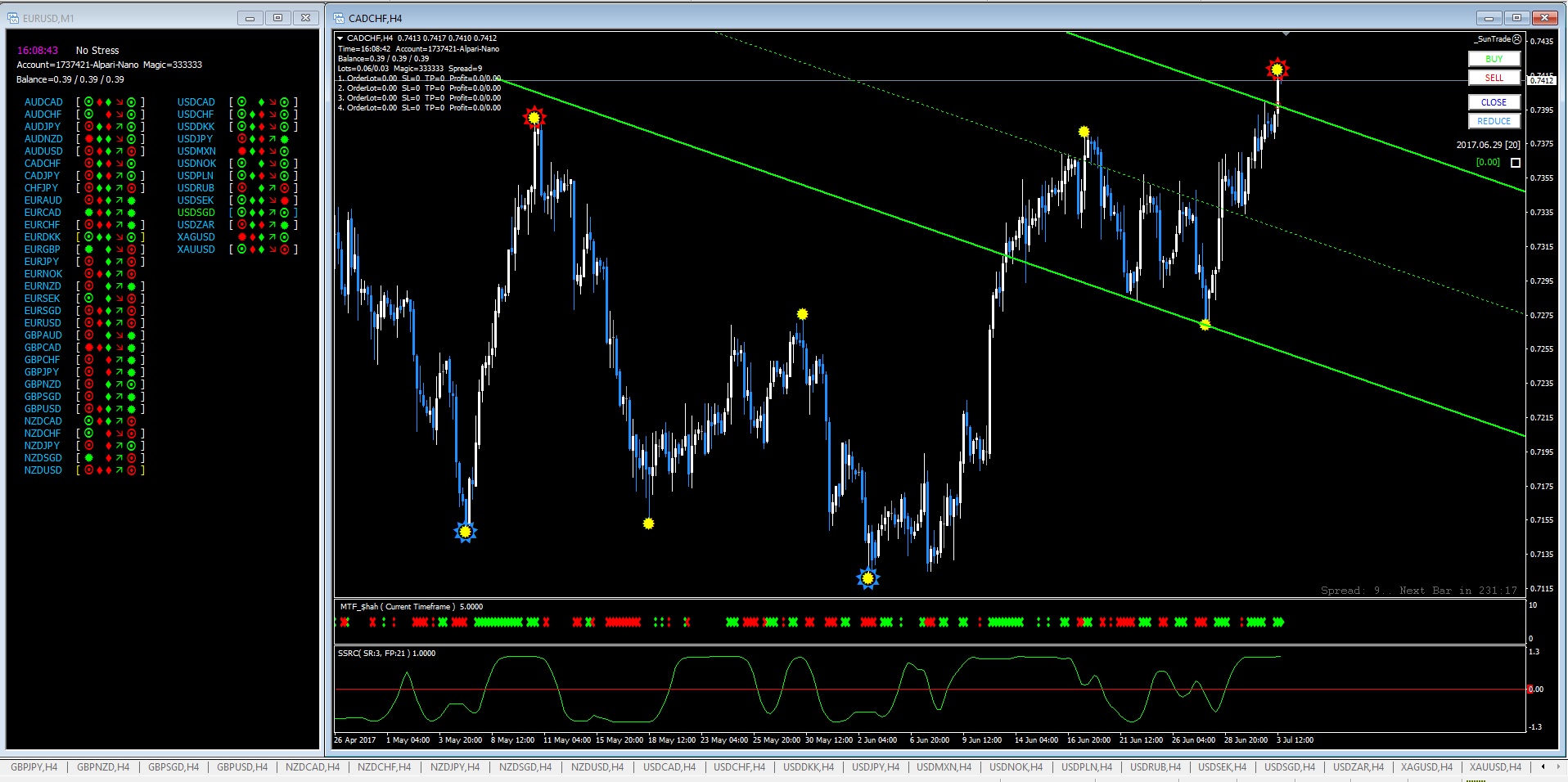Viewport: 1568px width, 782px height.
Task: Click green up-arrow icon in AUDJPY row
Action: coord(119,127)
